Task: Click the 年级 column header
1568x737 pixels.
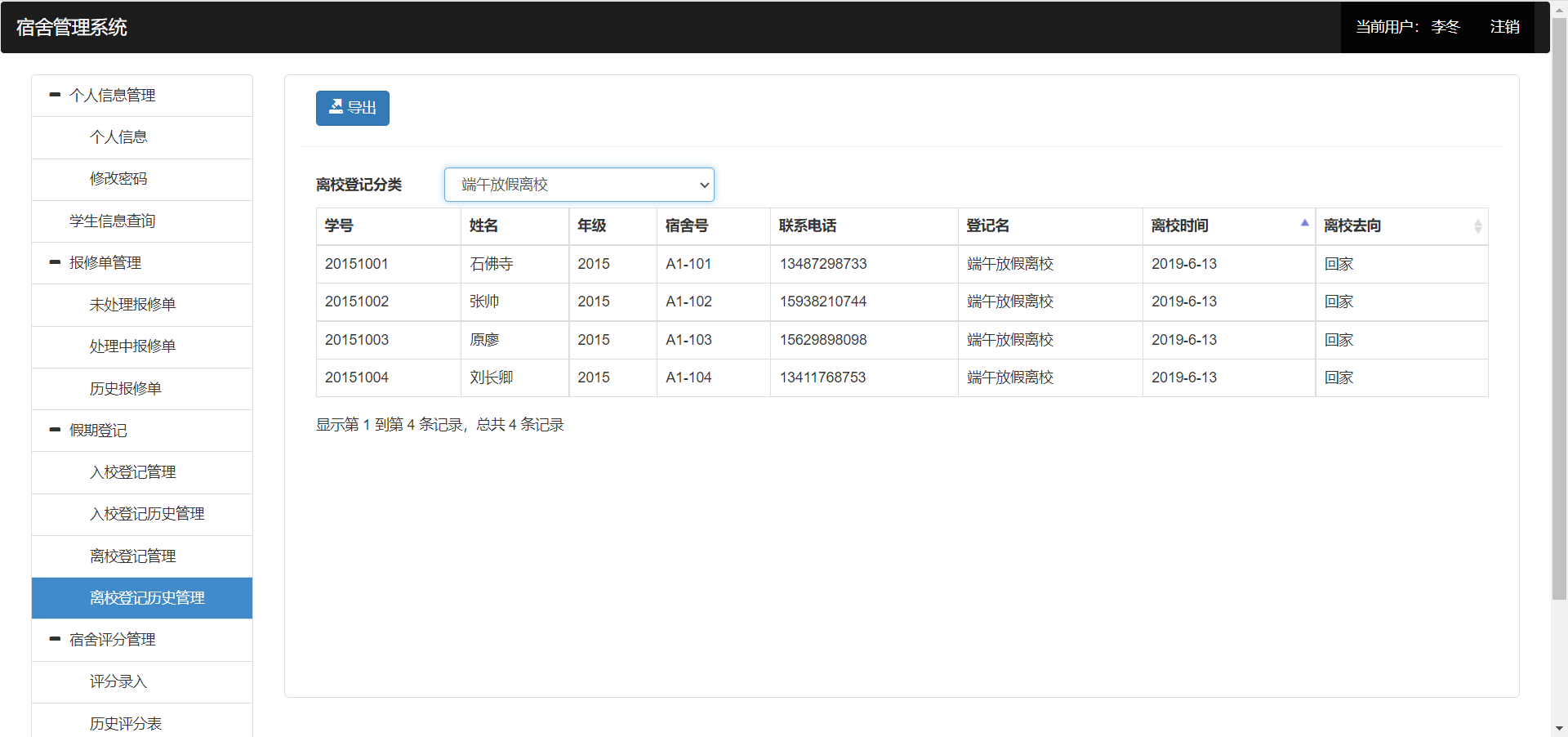Action: click(x=612, y=226)
